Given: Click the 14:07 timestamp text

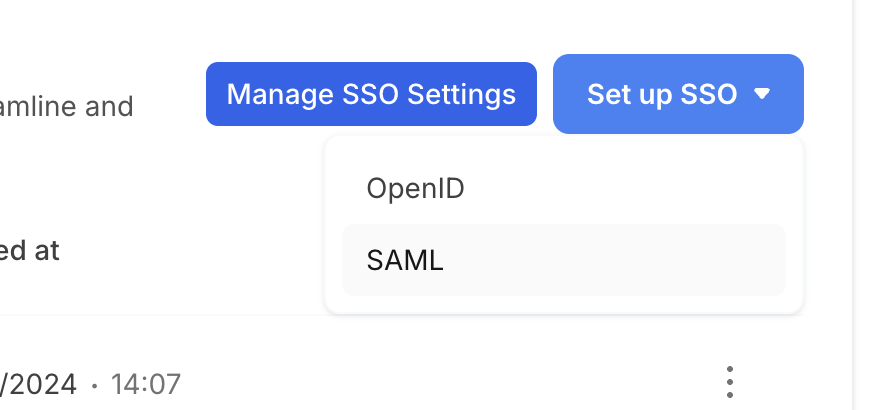Looking at the screenshot, I should click(x=145, y=383).
